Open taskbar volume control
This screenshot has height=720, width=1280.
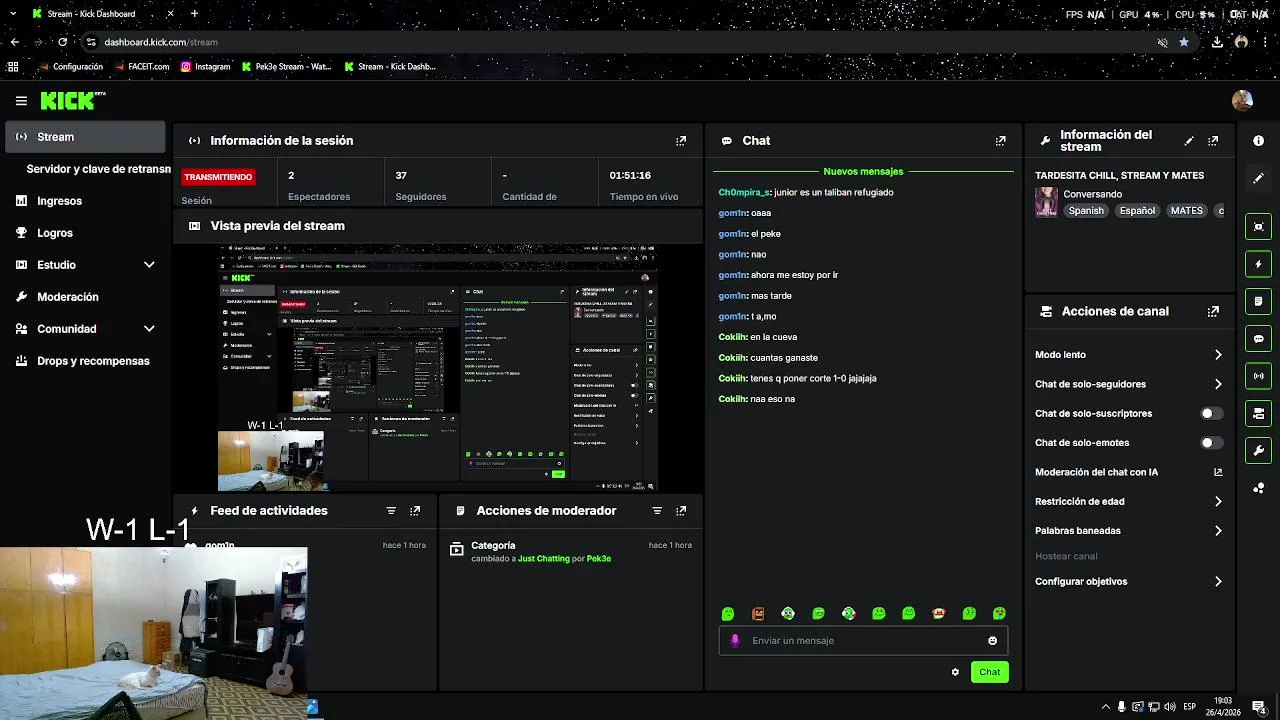tap(1171, 707)
